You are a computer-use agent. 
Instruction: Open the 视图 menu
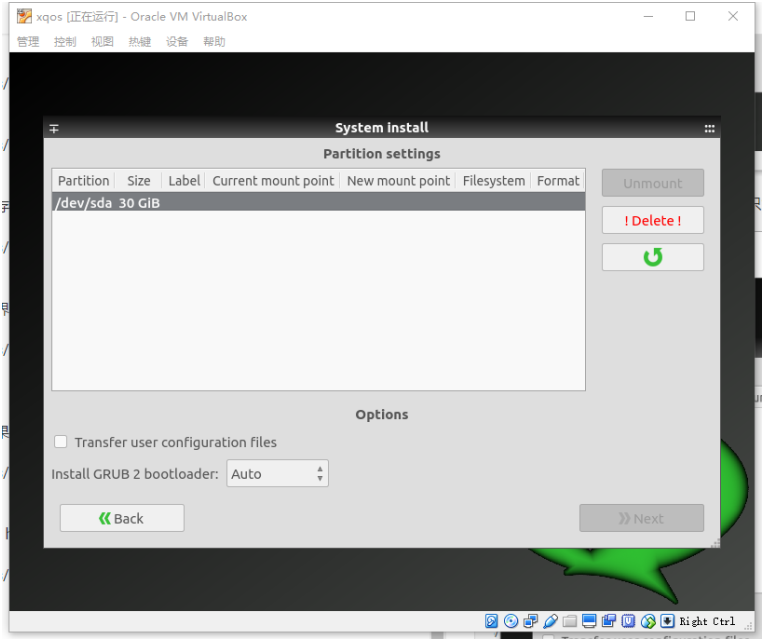pyautogui.click(x=103, y=42)
